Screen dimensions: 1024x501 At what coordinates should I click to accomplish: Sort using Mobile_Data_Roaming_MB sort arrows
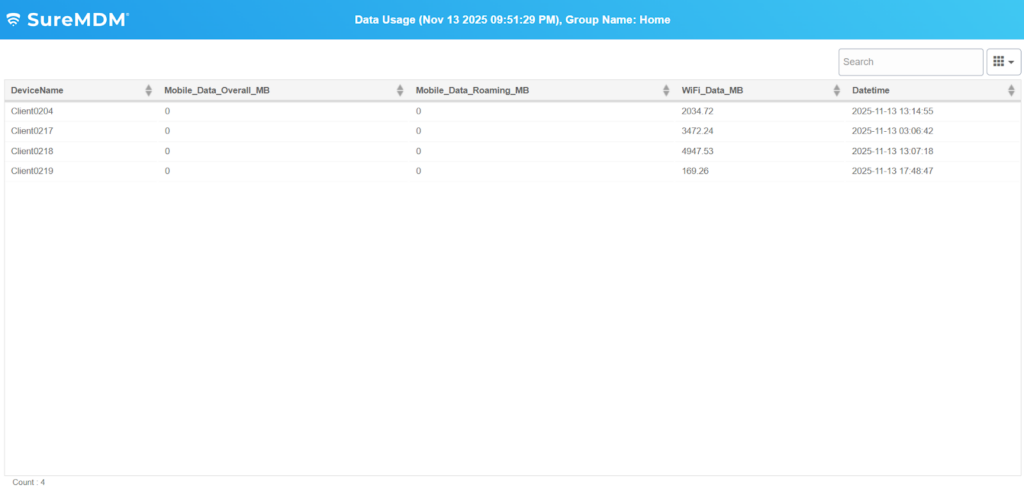[x=666, y=91]
